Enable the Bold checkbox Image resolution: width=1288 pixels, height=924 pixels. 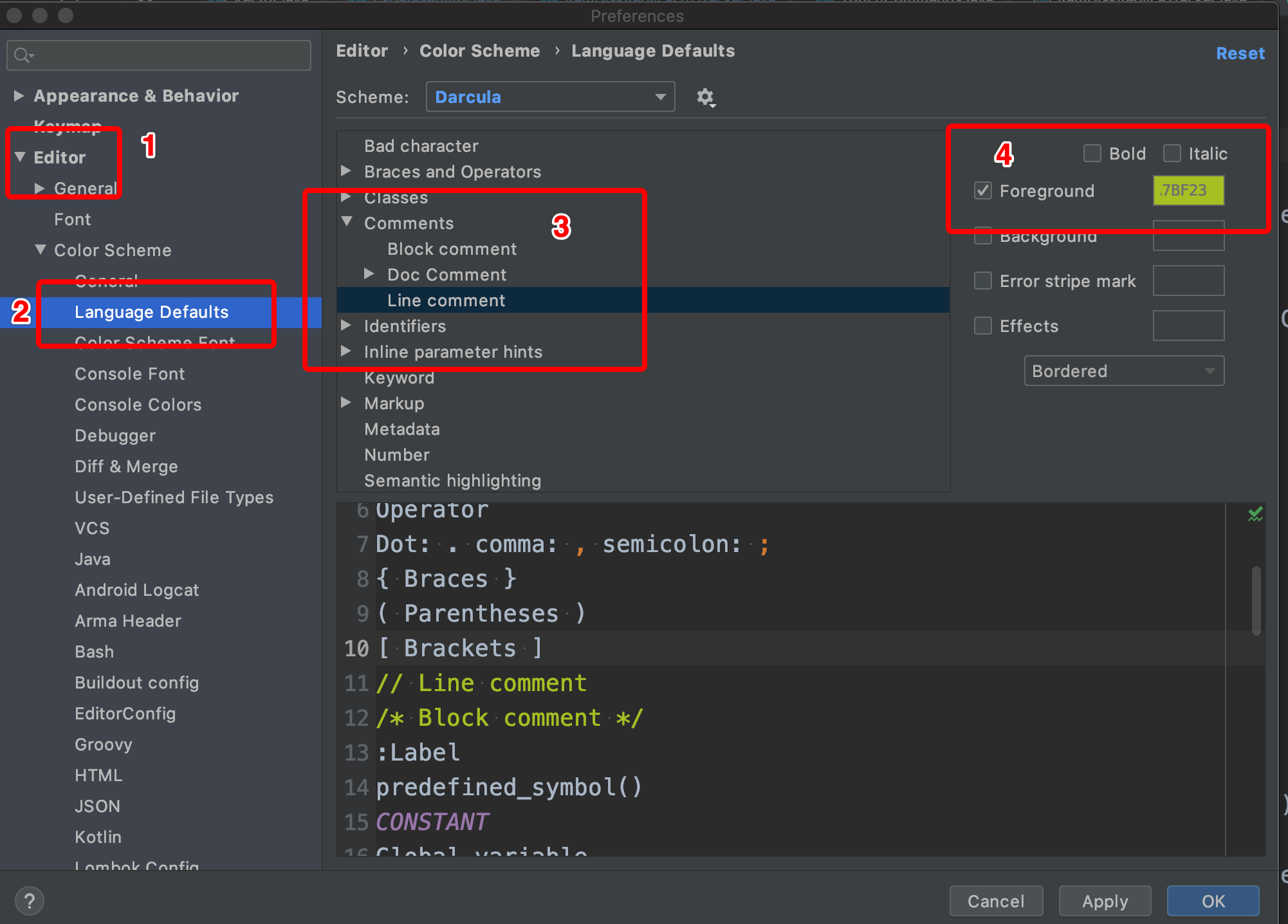1092,153
